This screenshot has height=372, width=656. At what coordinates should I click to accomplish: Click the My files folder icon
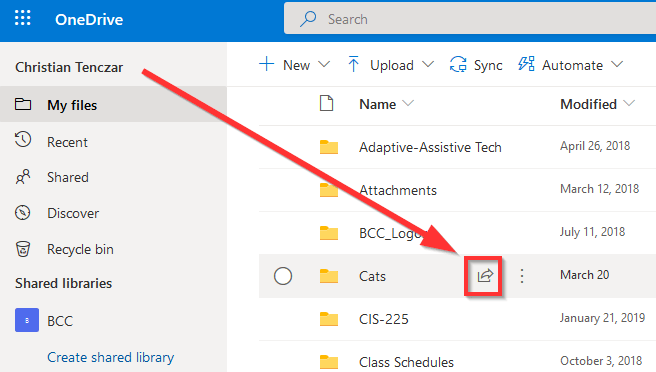[x=23, y=104]
